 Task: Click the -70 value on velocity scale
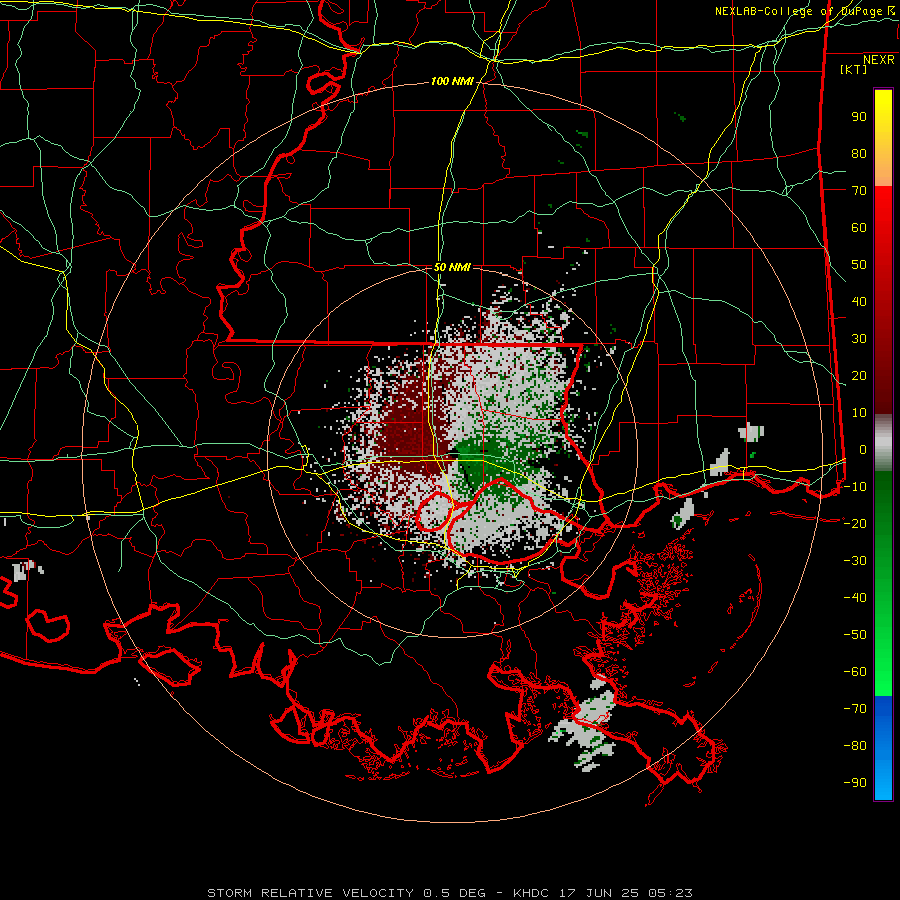click(x=855, y=709)
